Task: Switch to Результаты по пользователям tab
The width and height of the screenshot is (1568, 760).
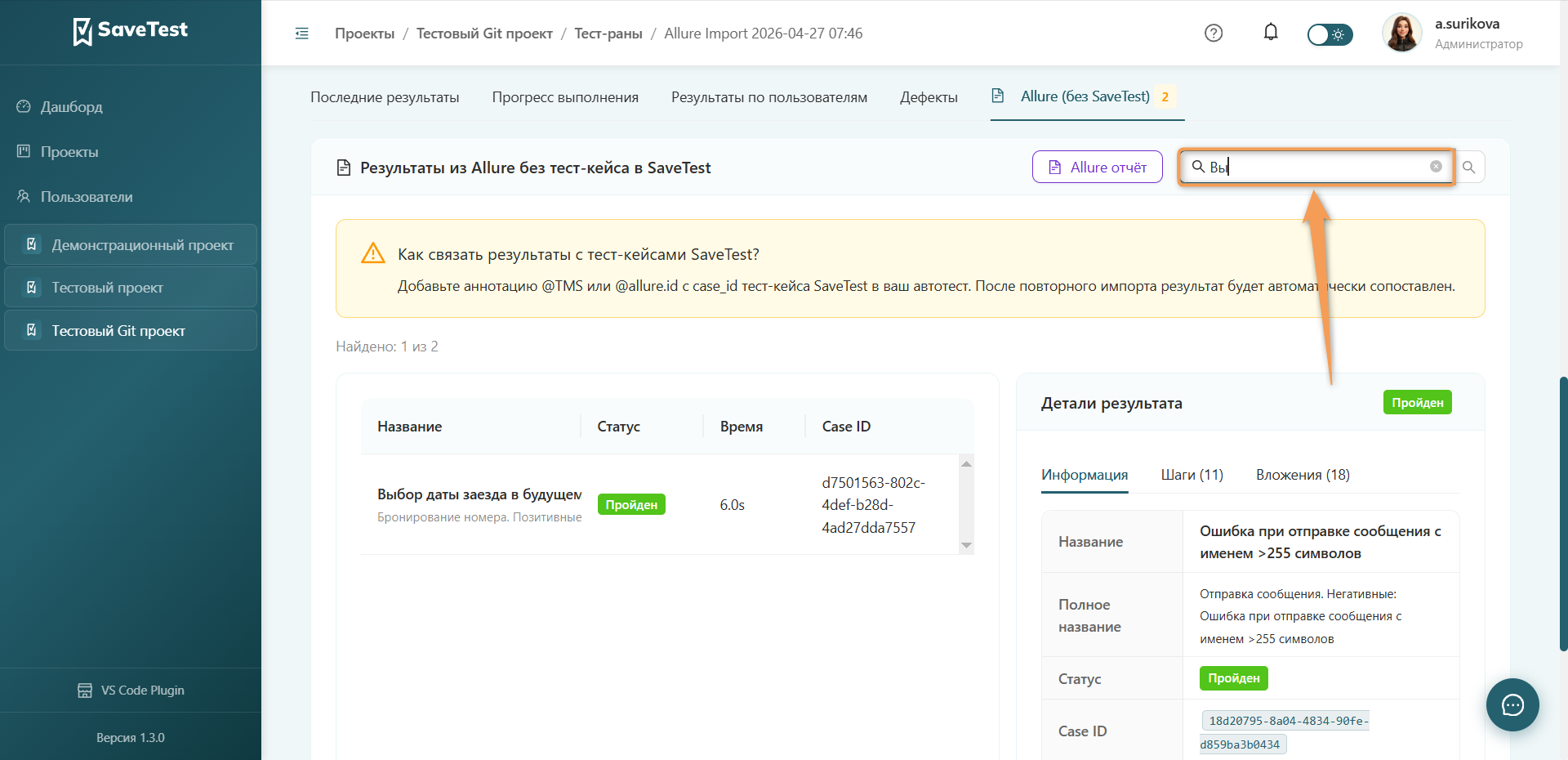Action: pyautogui.click(x=769, y=97)
